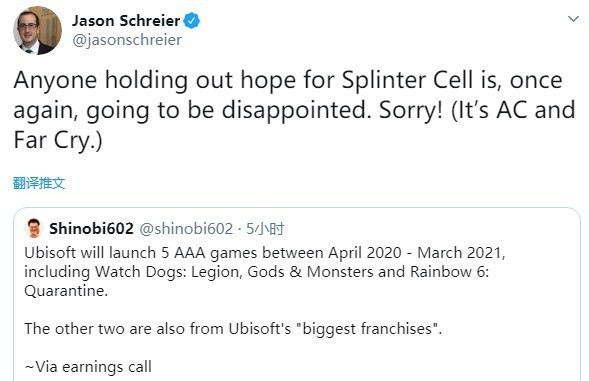The width and height of the screenshot is (589, 381).
Task: Open the quoted tweet starting 'Ubisoft will launch'
Action: [297, 294]
